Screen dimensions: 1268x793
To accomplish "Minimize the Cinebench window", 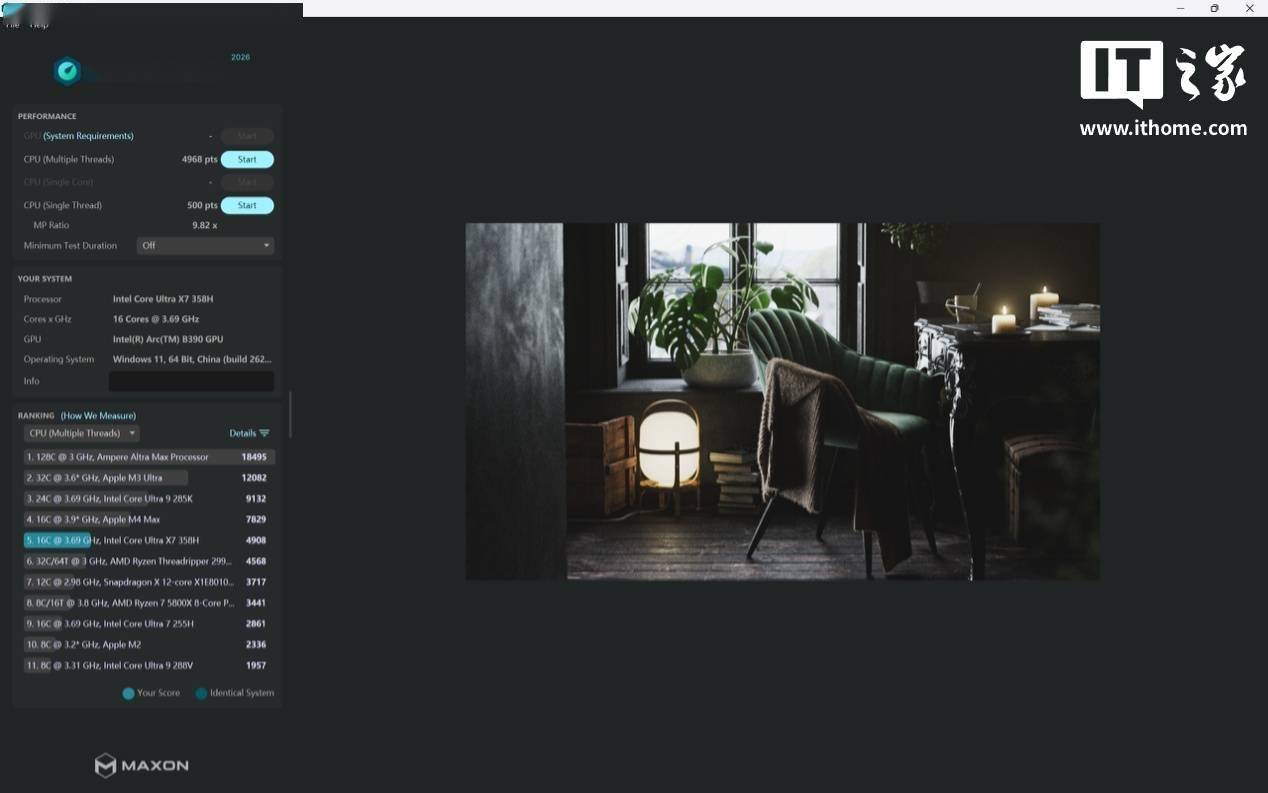I will [x=1181, y=8].
